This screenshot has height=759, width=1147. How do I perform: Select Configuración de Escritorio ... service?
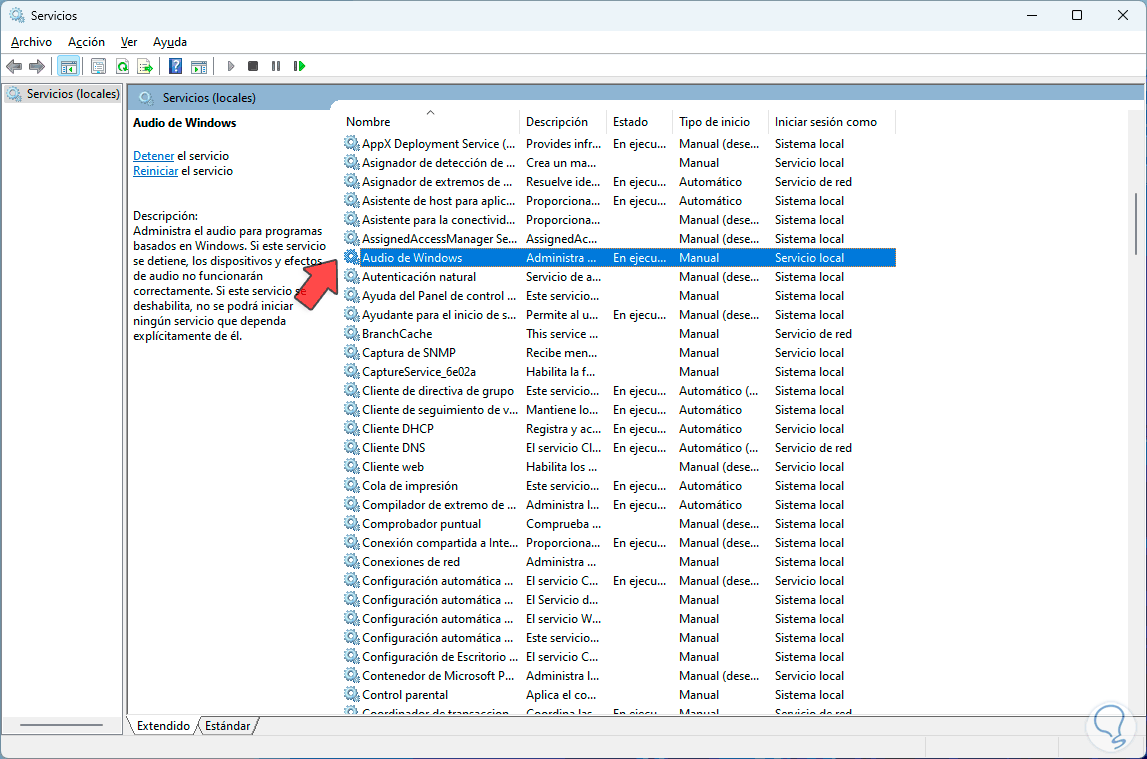pos(620,657)
